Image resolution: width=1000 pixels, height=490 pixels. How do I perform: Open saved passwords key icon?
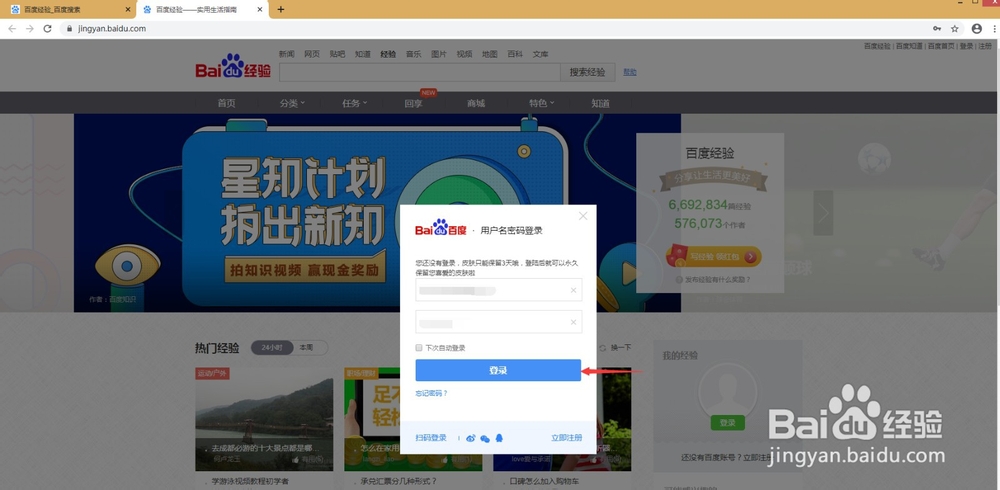coord(937,29)
